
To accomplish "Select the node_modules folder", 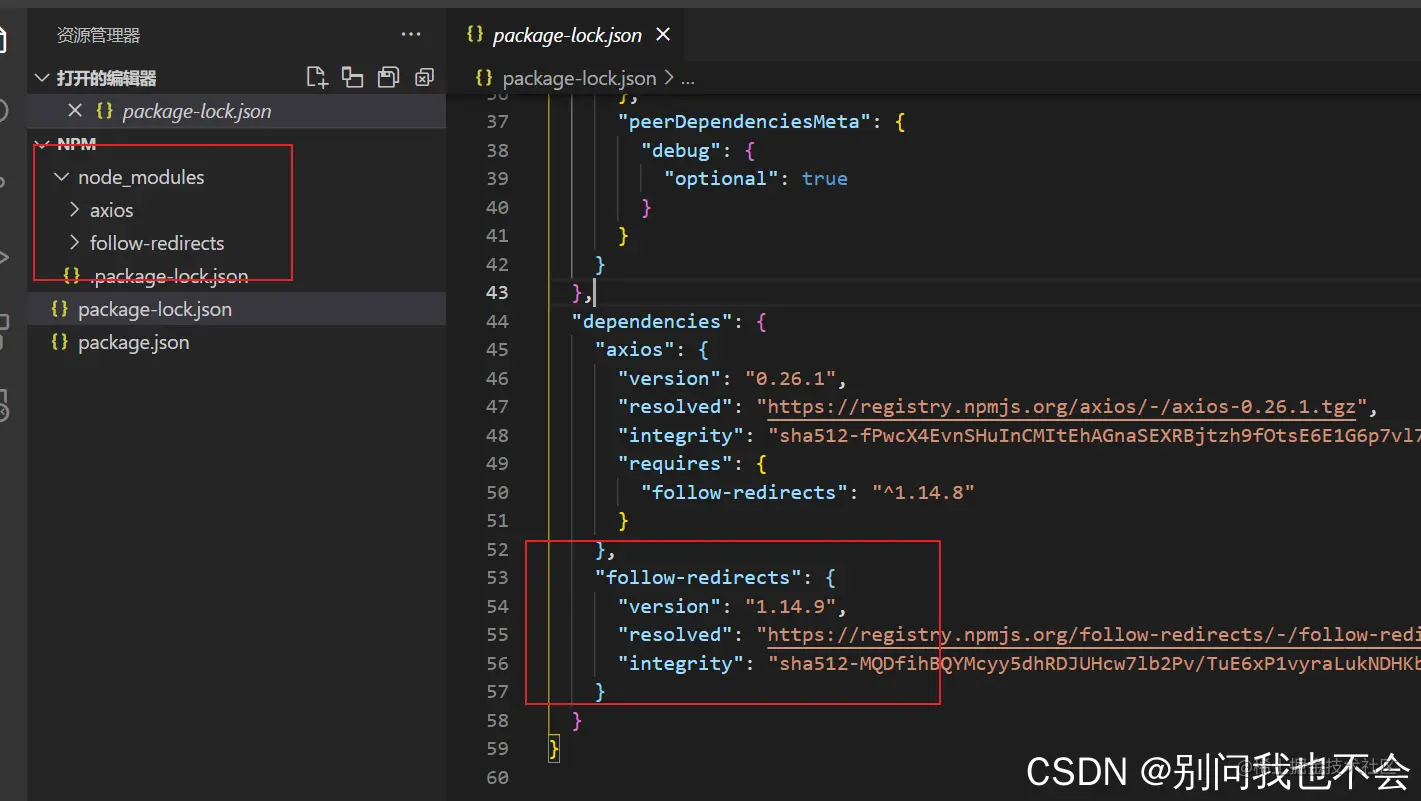I will pos(141,177).
